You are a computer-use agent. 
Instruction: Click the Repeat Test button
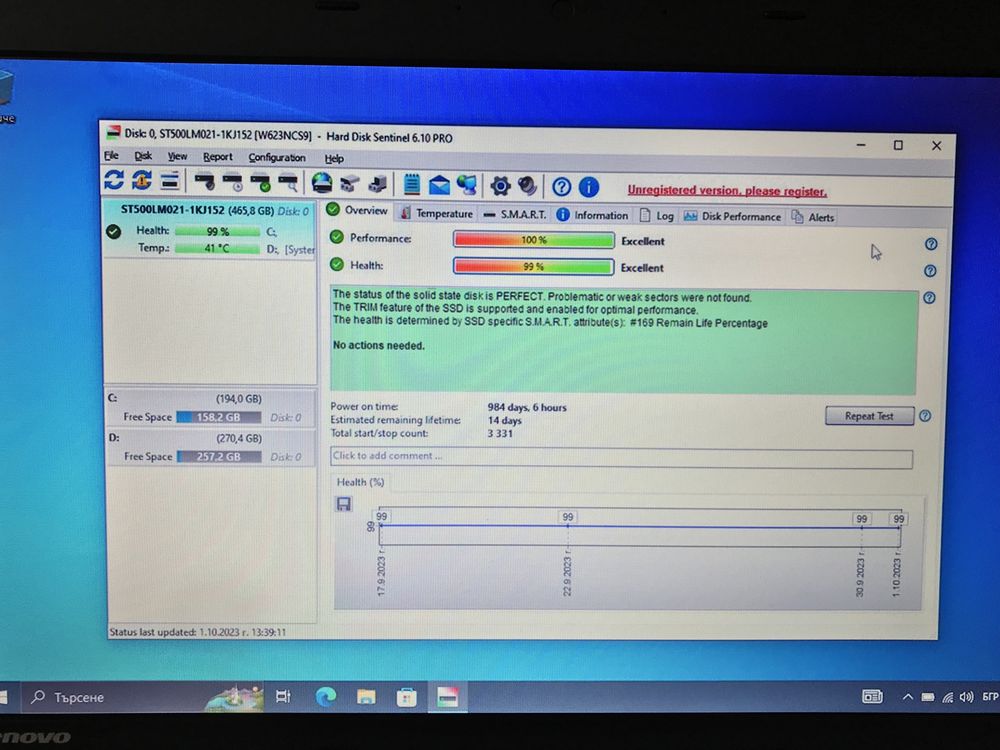tap(869, 416)
